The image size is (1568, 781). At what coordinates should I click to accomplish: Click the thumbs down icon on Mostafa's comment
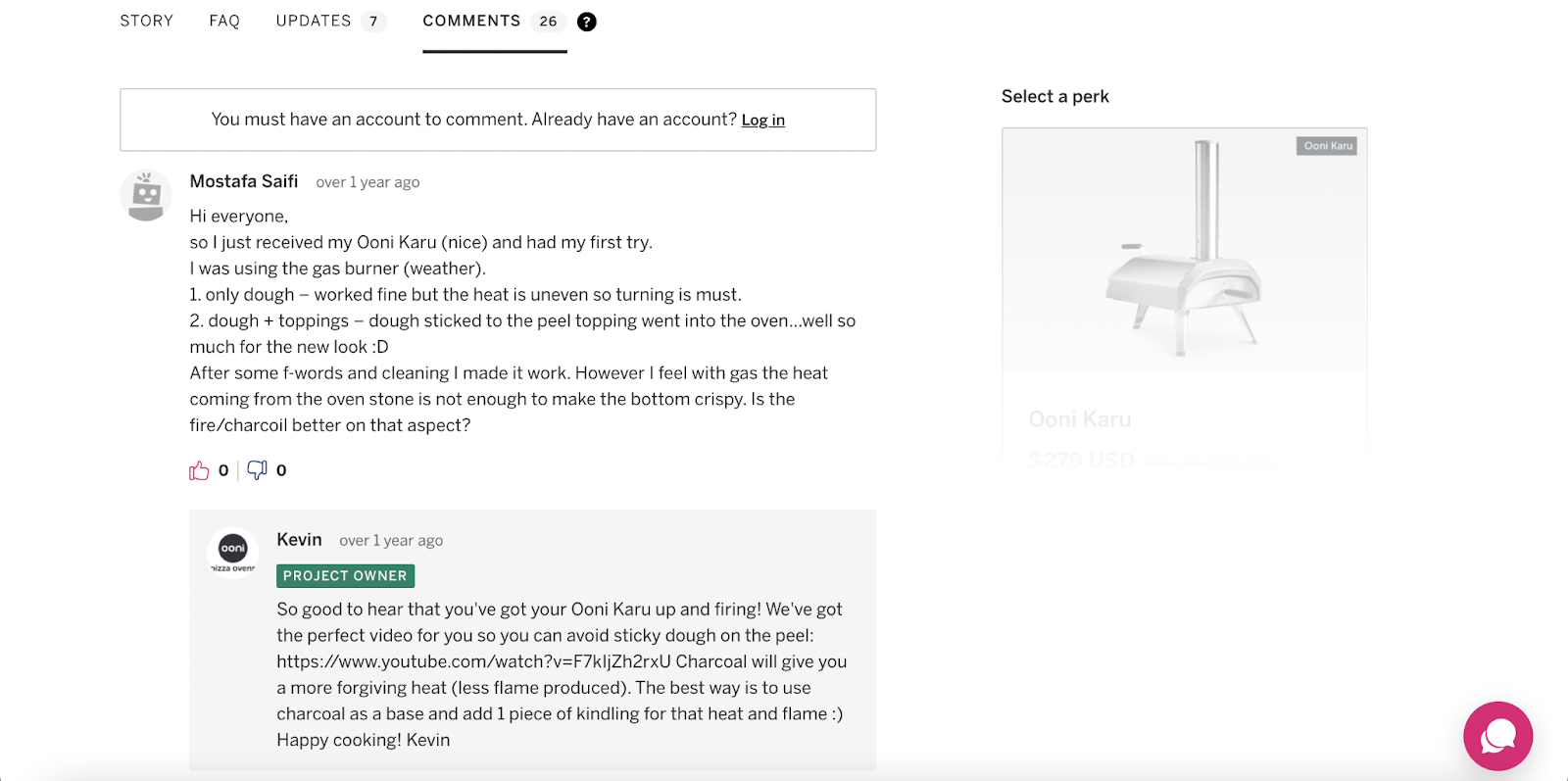[x=257, y=471]
